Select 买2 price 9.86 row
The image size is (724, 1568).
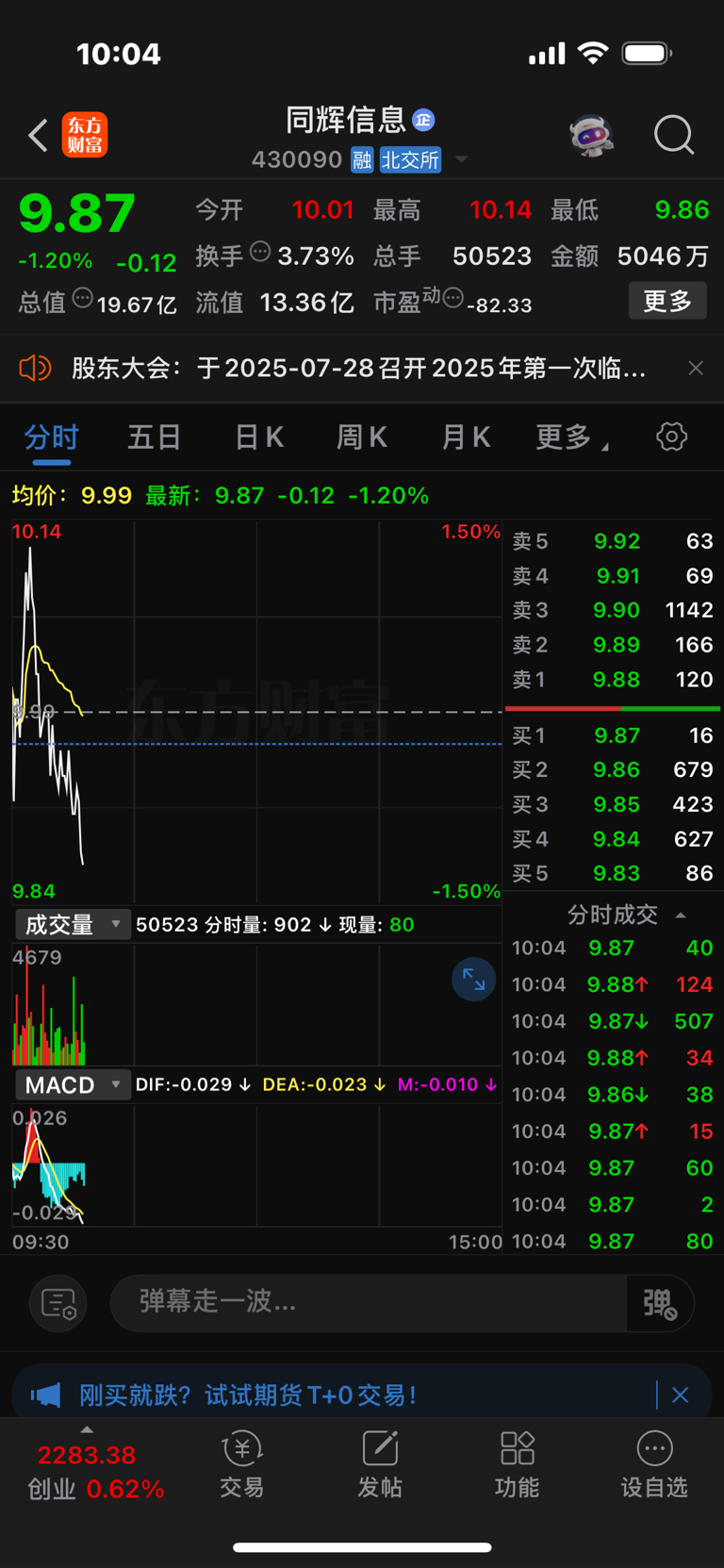point(613,770)
